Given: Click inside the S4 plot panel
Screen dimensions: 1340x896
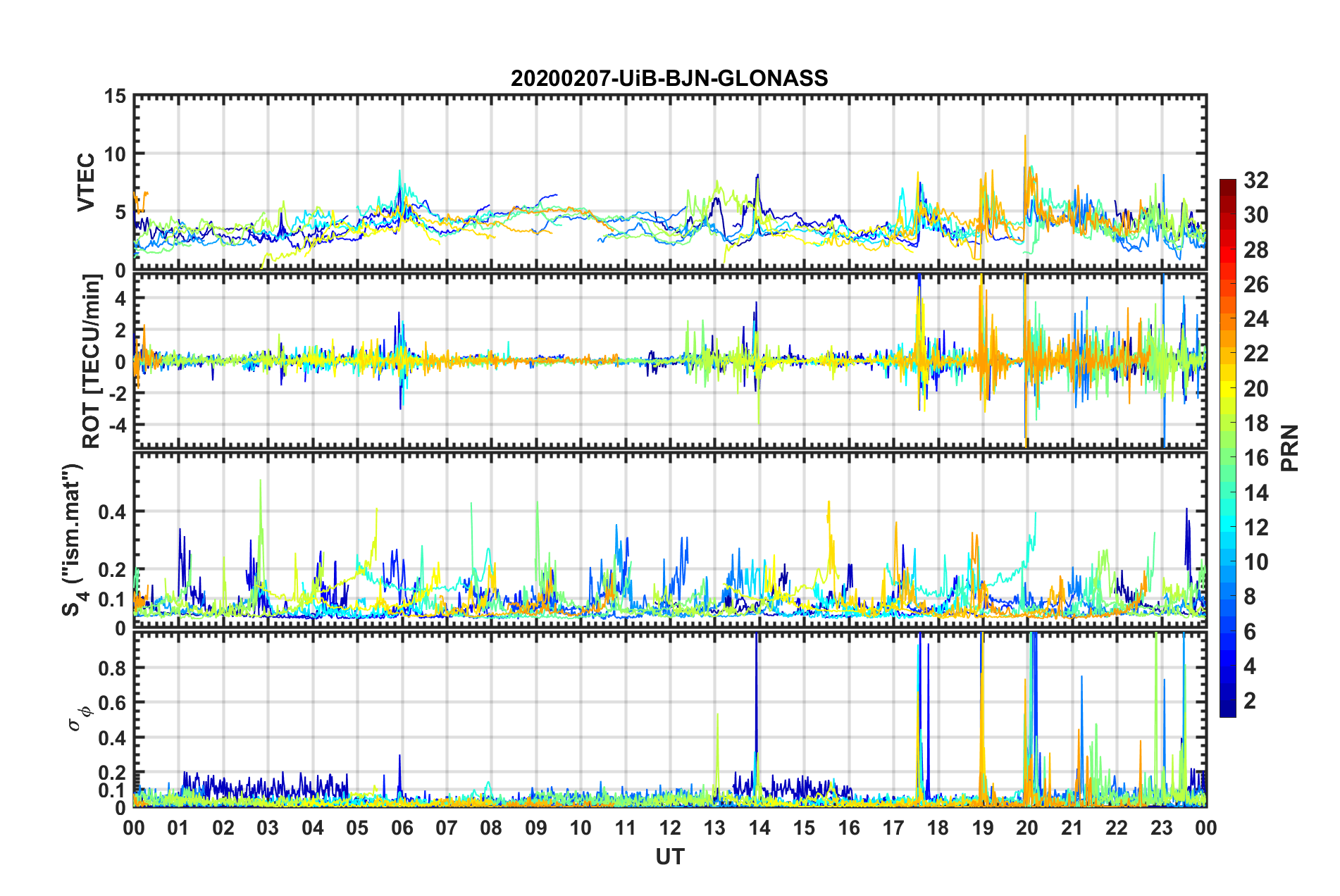Looking at the screenshot, I should (669, 540).
